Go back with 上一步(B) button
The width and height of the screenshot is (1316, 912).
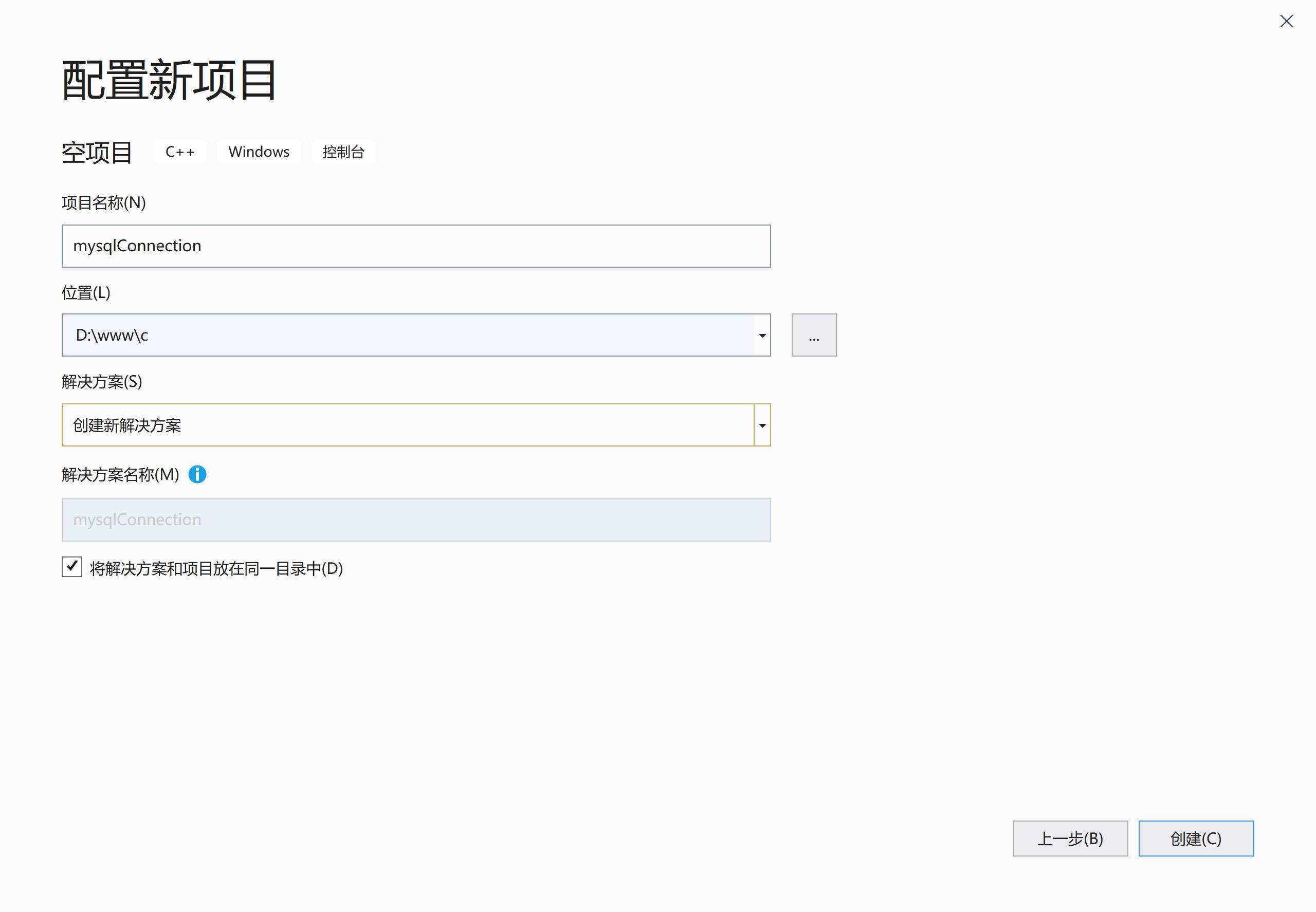(1070, 839)
